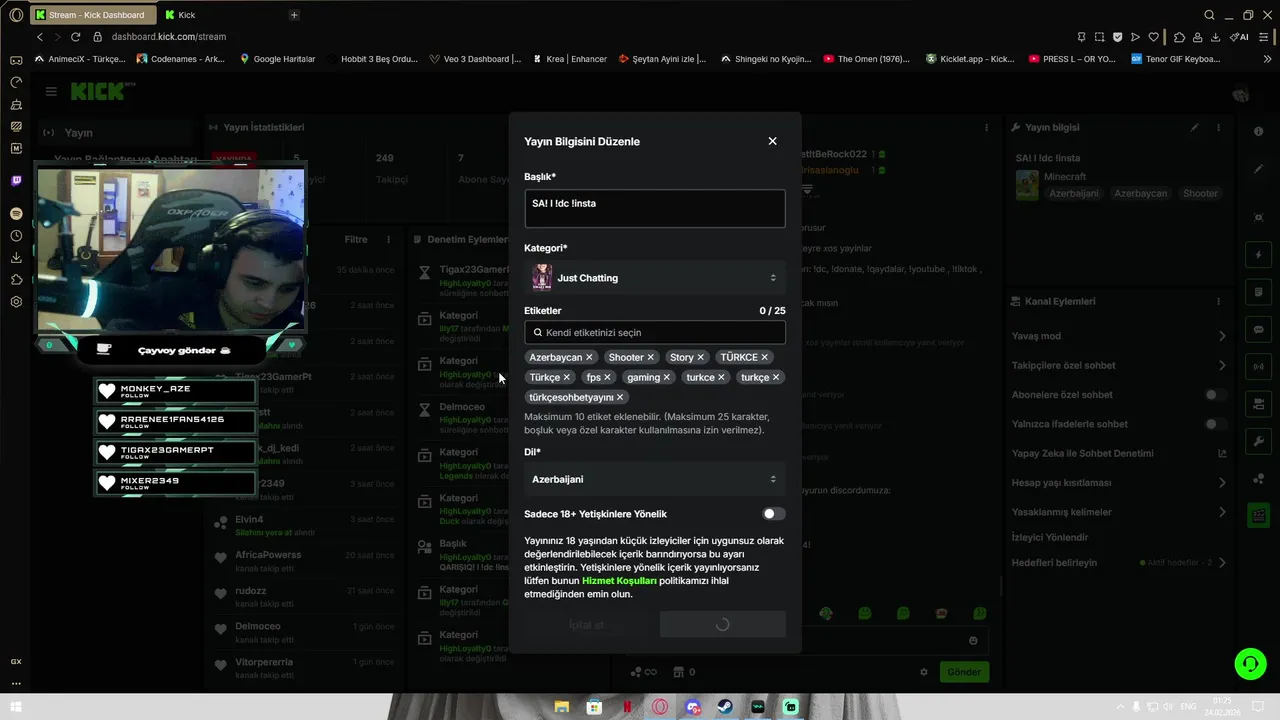Click the Kendi etiketinizi seçin tag search field
The height and width of the screenshot is (720, 1280).
(655, 332)
